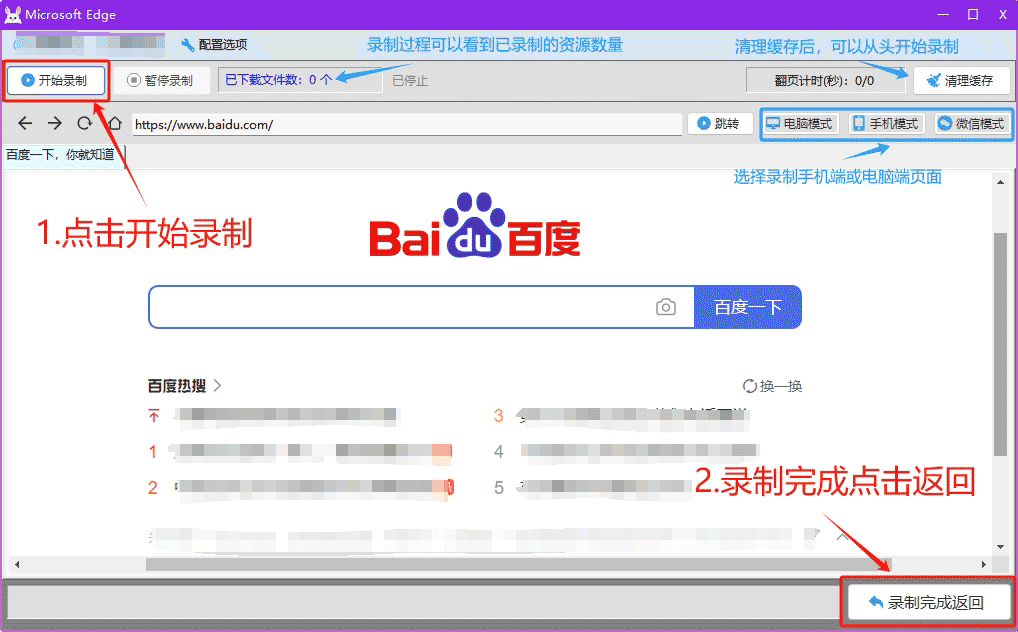Viewport: 1018px width, 632px height.
Task: Click the vertical scrollbar up arrow
Action: point(1000,183)
